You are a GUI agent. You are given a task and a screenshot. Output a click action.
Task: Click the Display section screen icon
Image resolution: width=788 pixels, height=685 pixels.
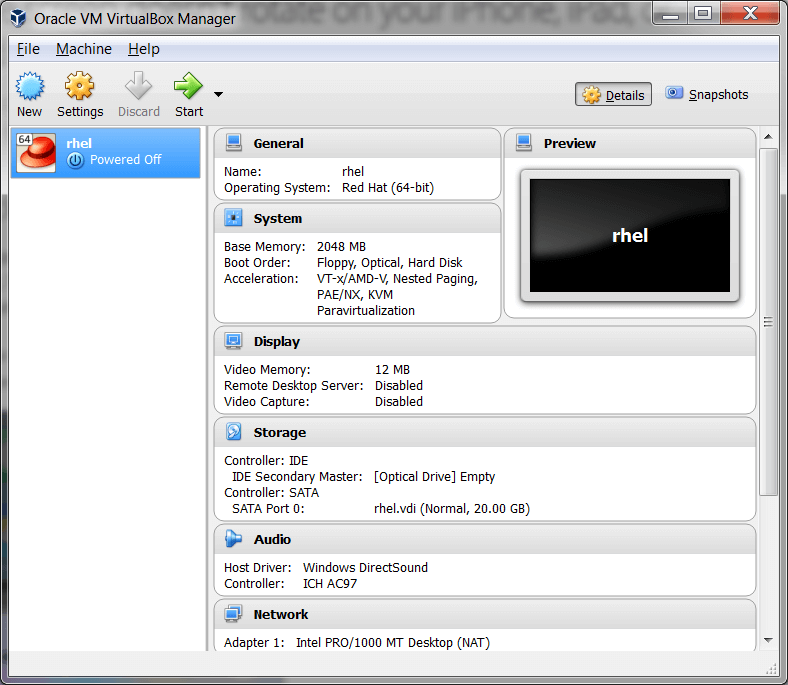pyautogui.click(x=234, y=341)
